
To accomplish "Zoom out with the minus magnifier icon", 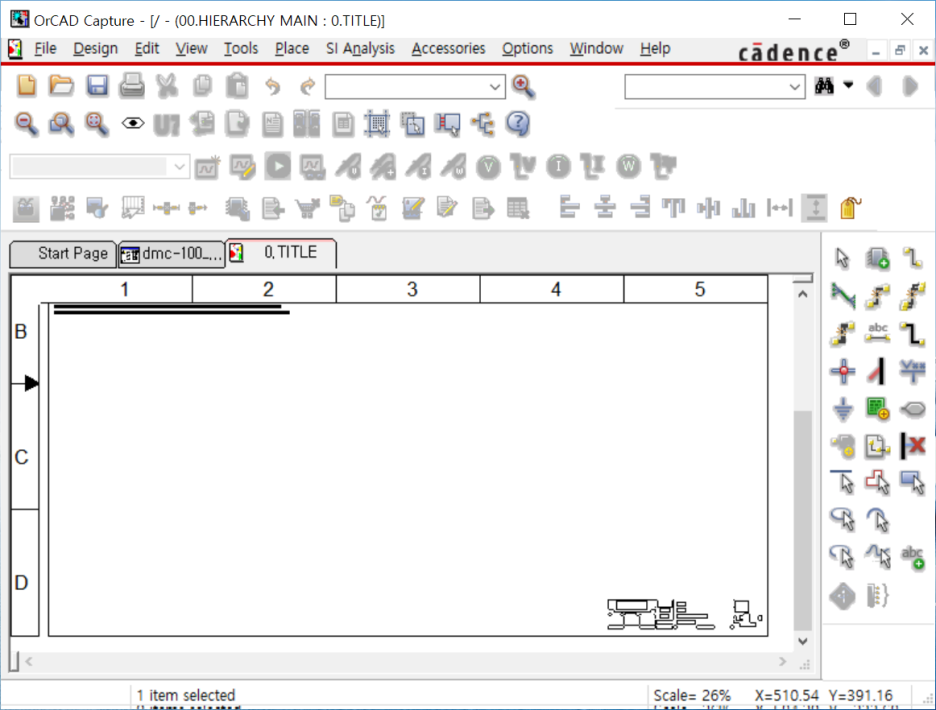I will [x=26, y=124].
